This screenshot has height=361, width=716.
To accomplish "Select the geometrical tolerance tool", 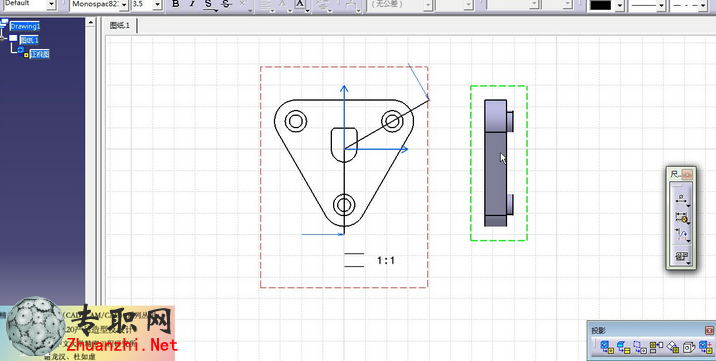I will pos(681,256).
